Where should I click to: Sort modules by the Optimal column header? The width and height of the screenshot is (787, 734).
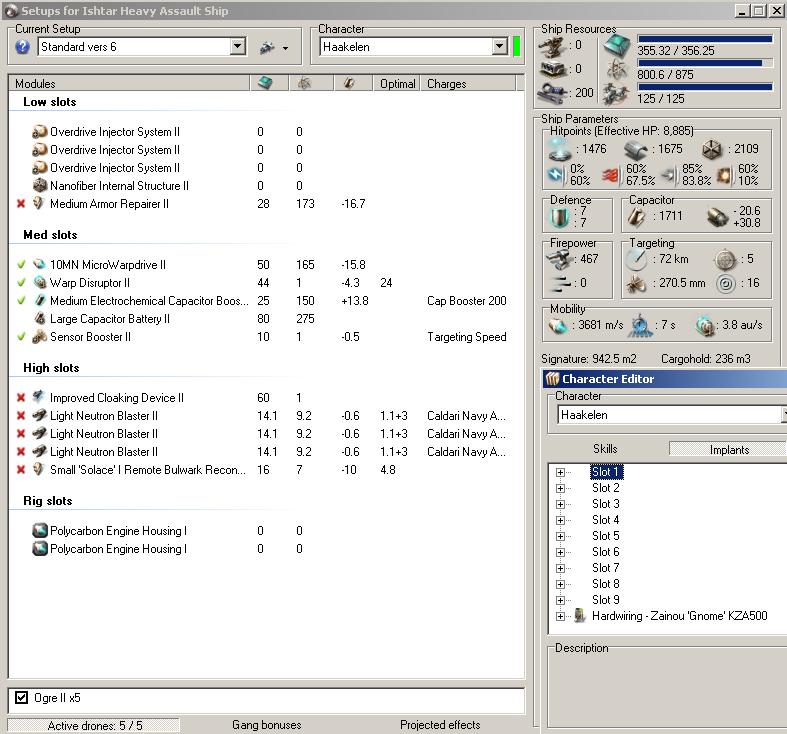[397, 84]
